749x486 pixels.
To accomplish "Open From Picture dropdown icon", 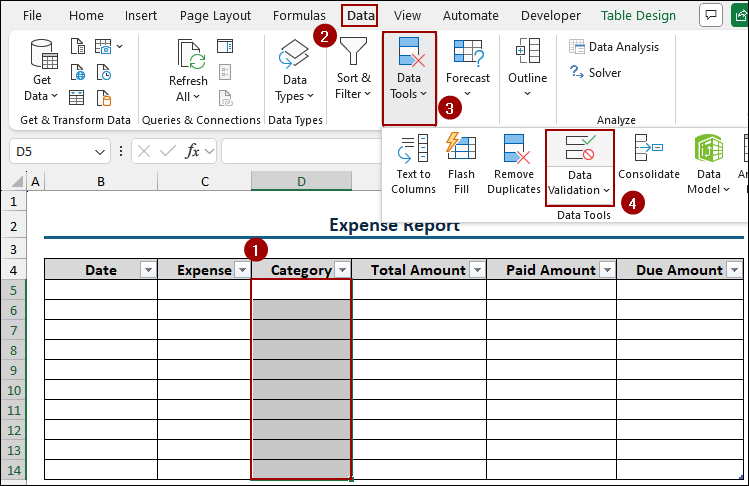I will 108,46.
